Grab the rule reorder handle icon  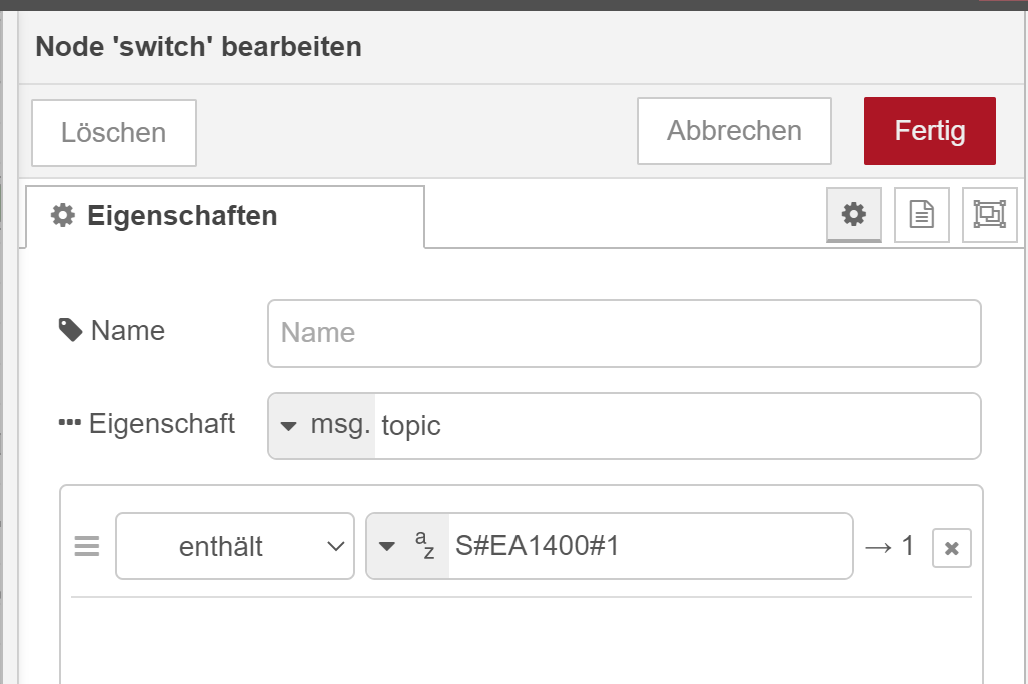pyautogui.click(x=87, y=546)
